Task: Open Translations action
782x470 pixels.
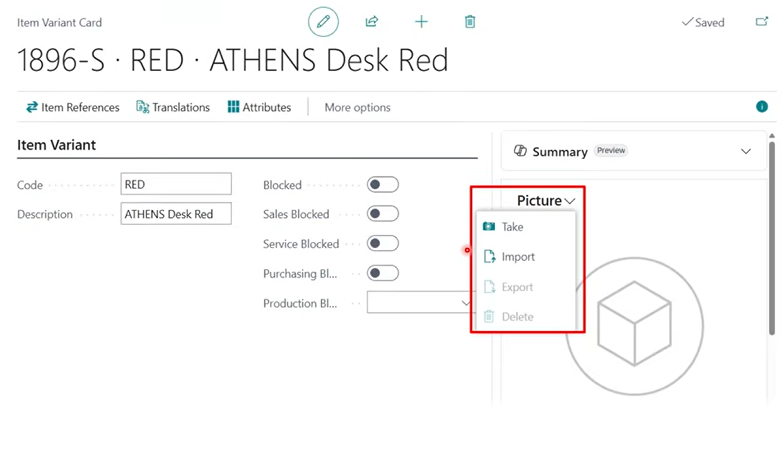Action: point(173,107)
